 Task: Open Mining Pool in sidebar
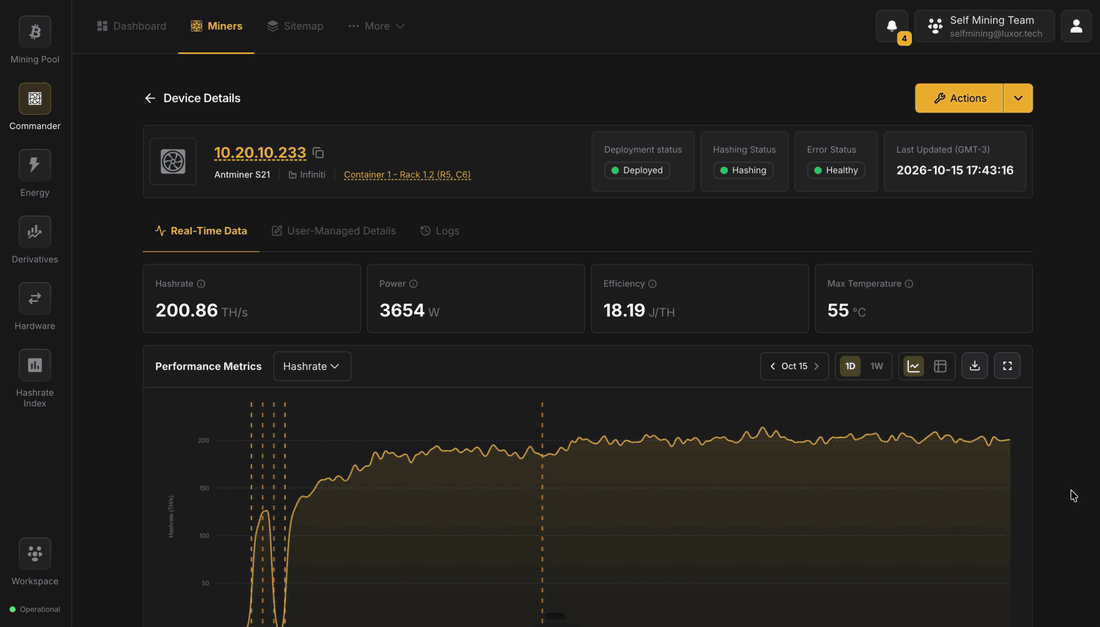click(x=34, y=41)
